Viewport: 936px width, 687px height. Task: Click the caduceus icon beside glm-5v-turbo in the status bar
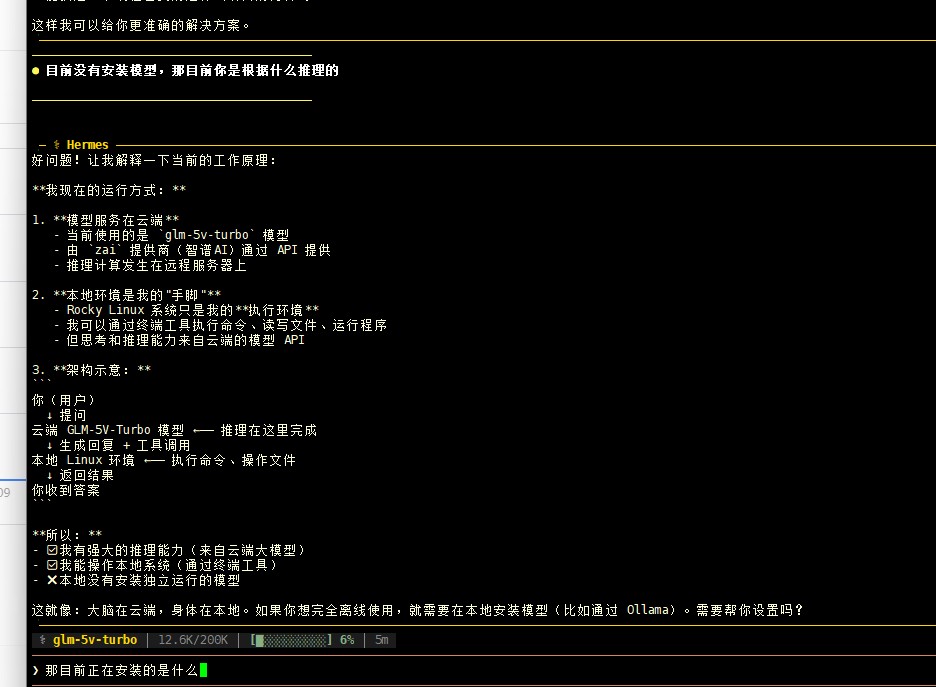click(x=42, y=640)
